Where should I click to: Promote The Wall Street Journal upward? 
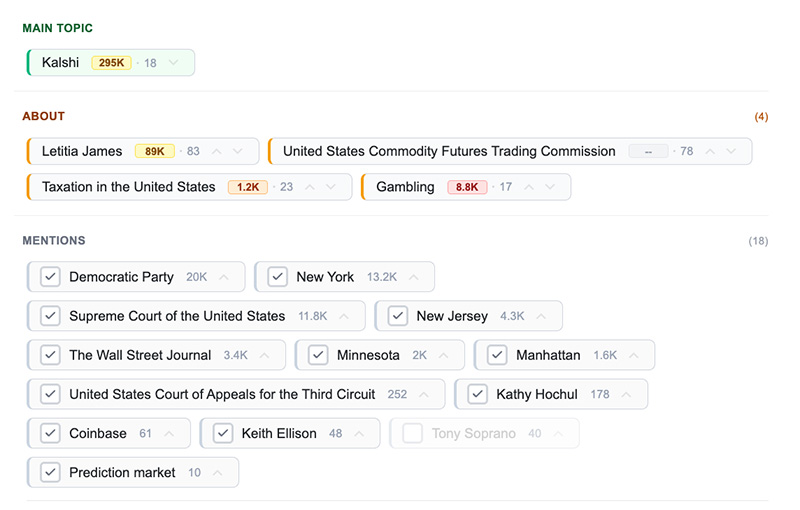point(264,355)
